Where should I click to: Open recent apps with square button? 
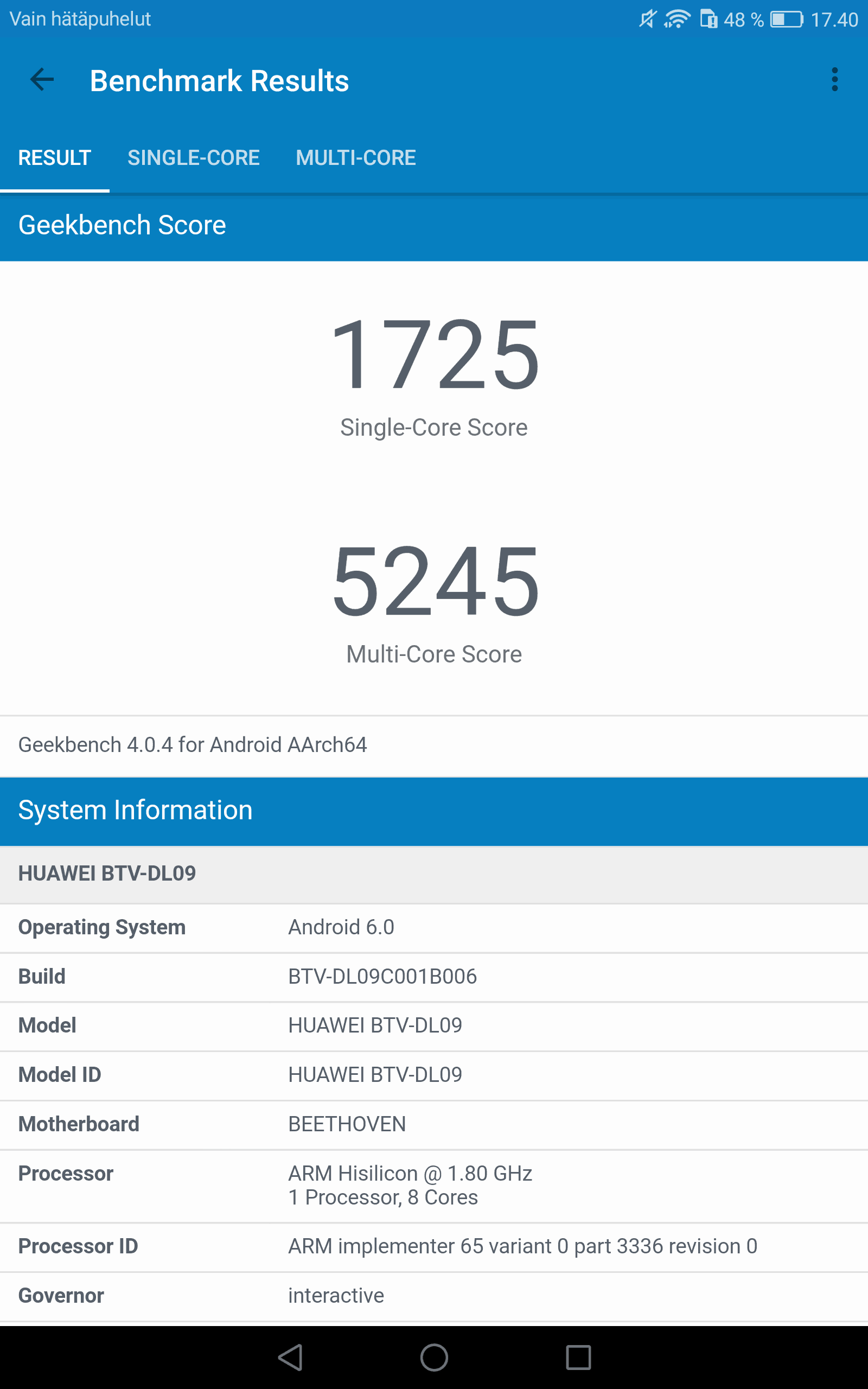[578, 1358]
